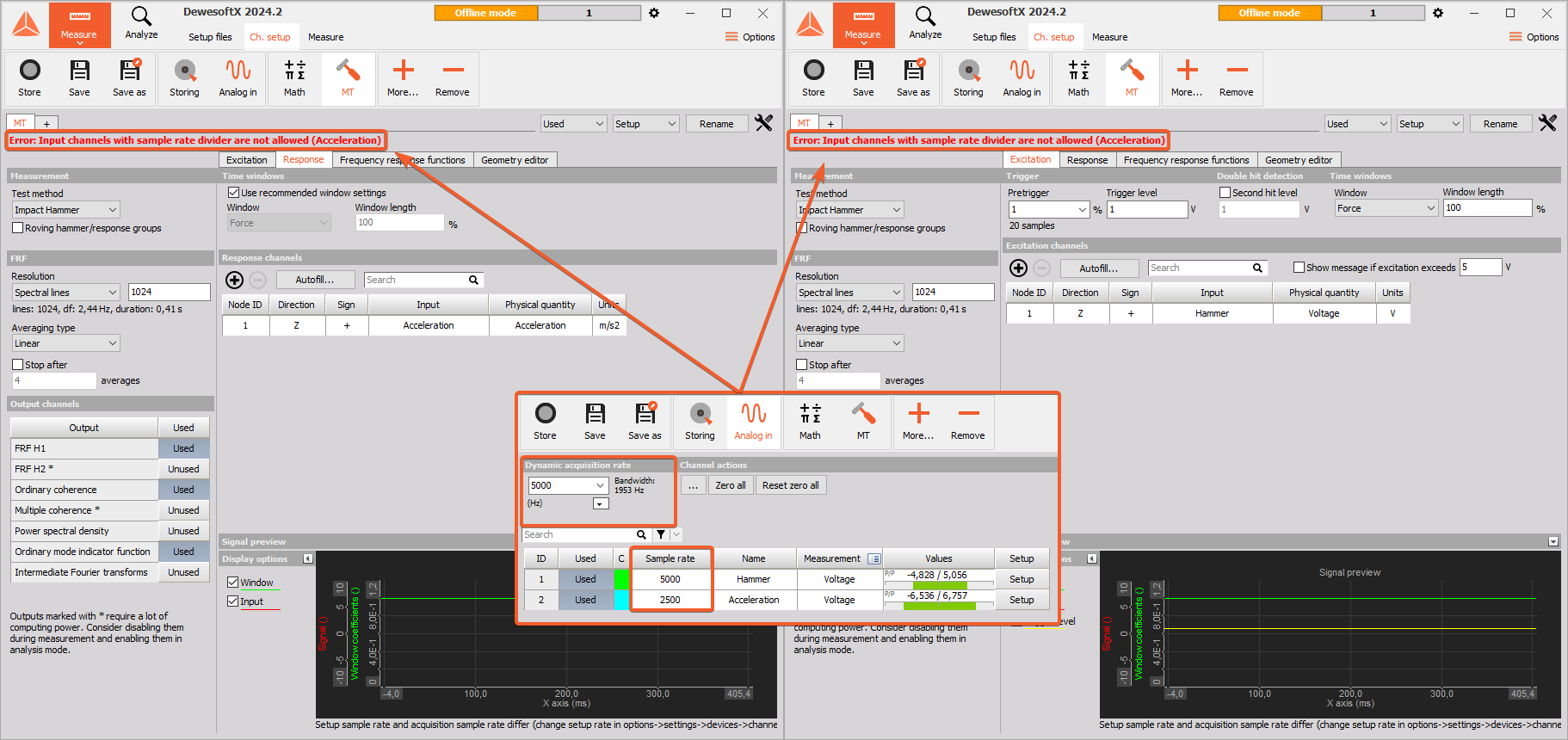Switch to Frequency response functions tab, right window
The image size is (1568, 740).
(x=1186, y=160)
